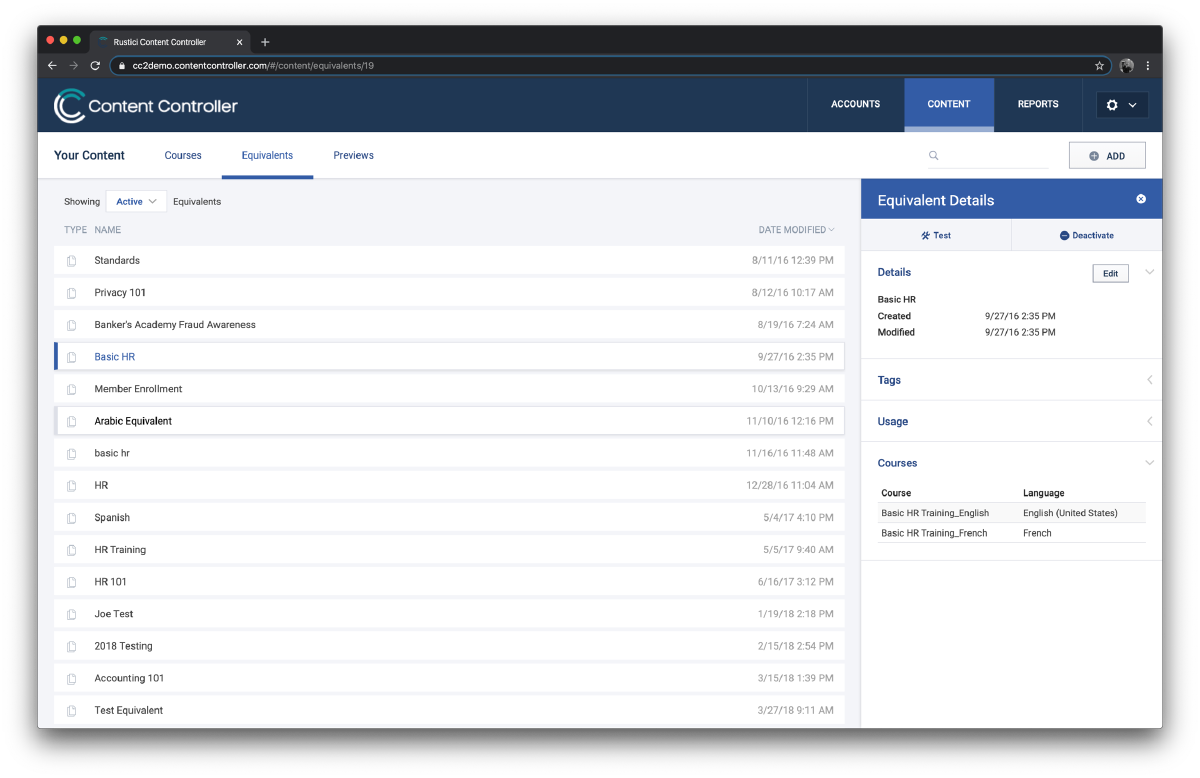Open the Previews tab
The image size is (1200, 778).
[354, 155]
